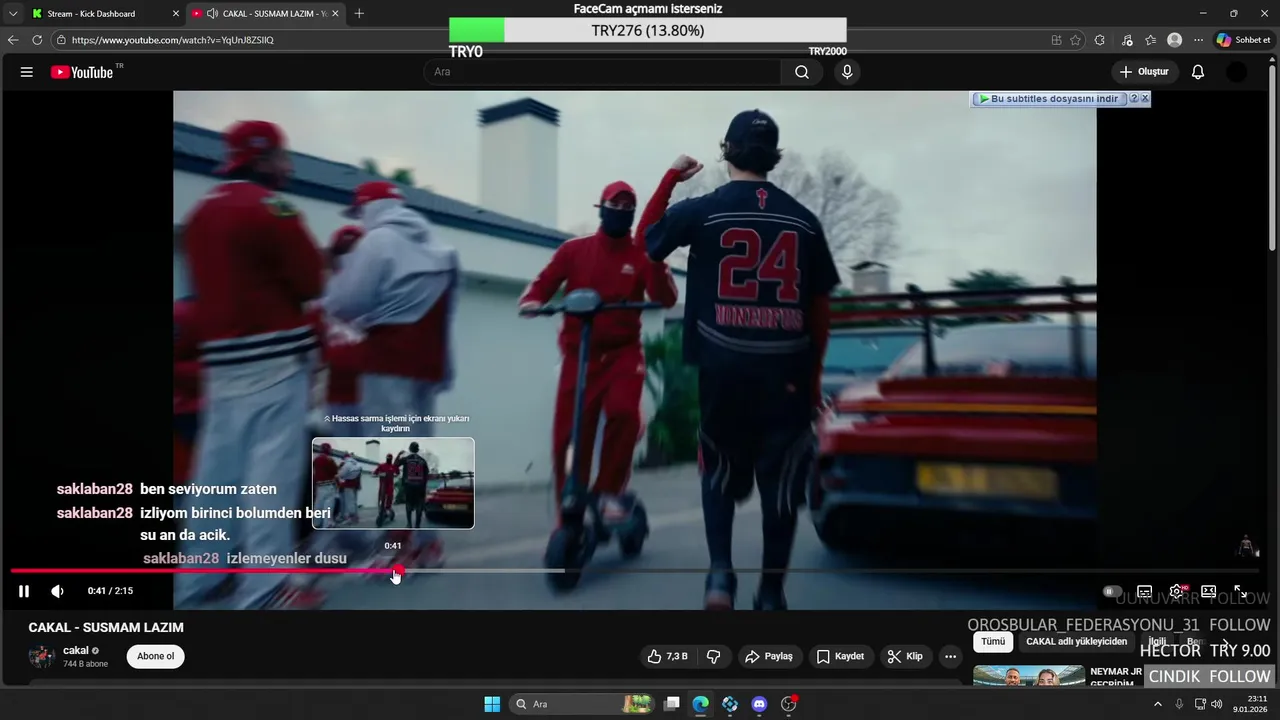Open YouTube notifications bell

pyautogui.click(x=1198, y=72)
